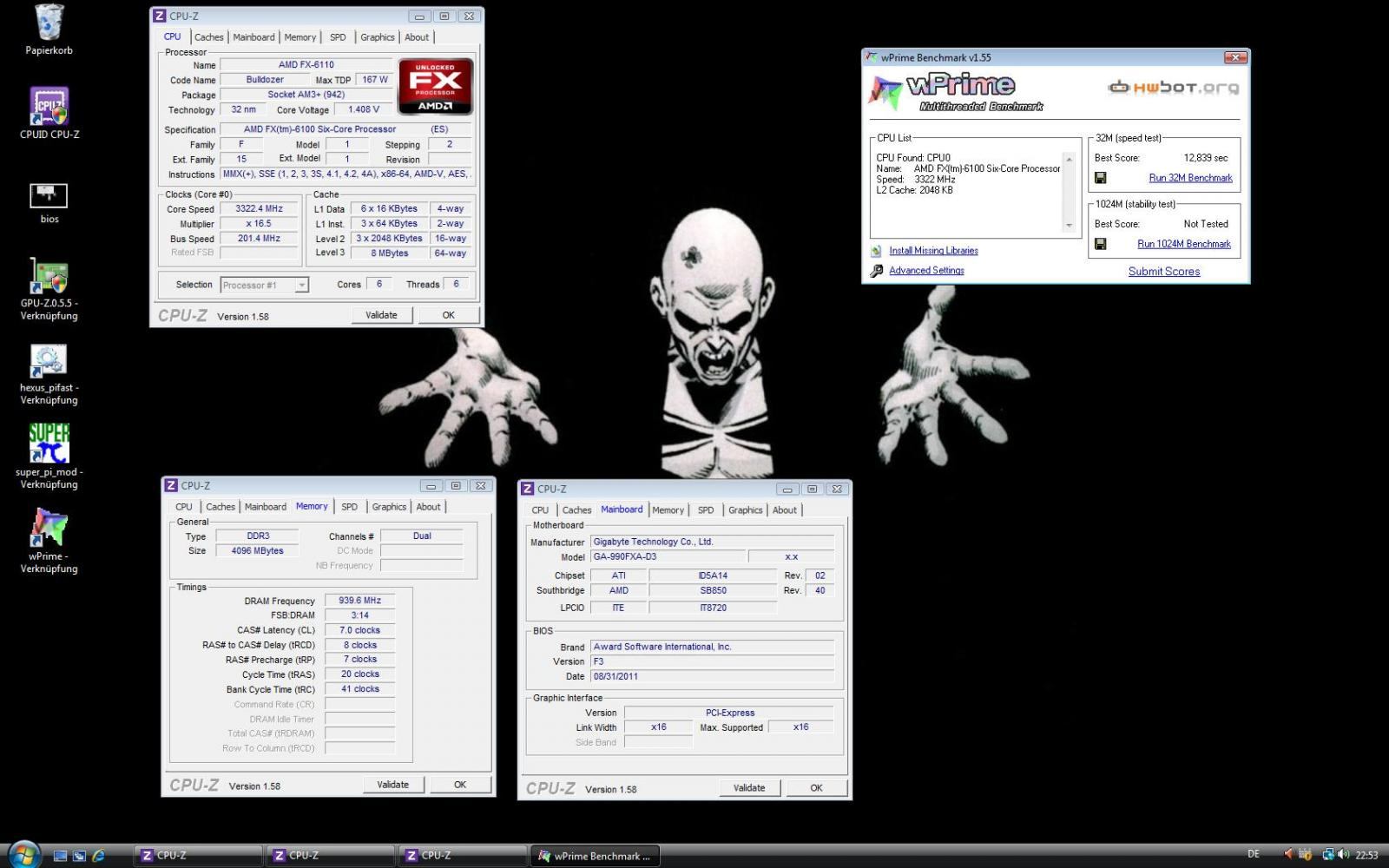Click the Run 32M Benchmark link
The height and width of the screenshot is (868, 1389).
1190,178
